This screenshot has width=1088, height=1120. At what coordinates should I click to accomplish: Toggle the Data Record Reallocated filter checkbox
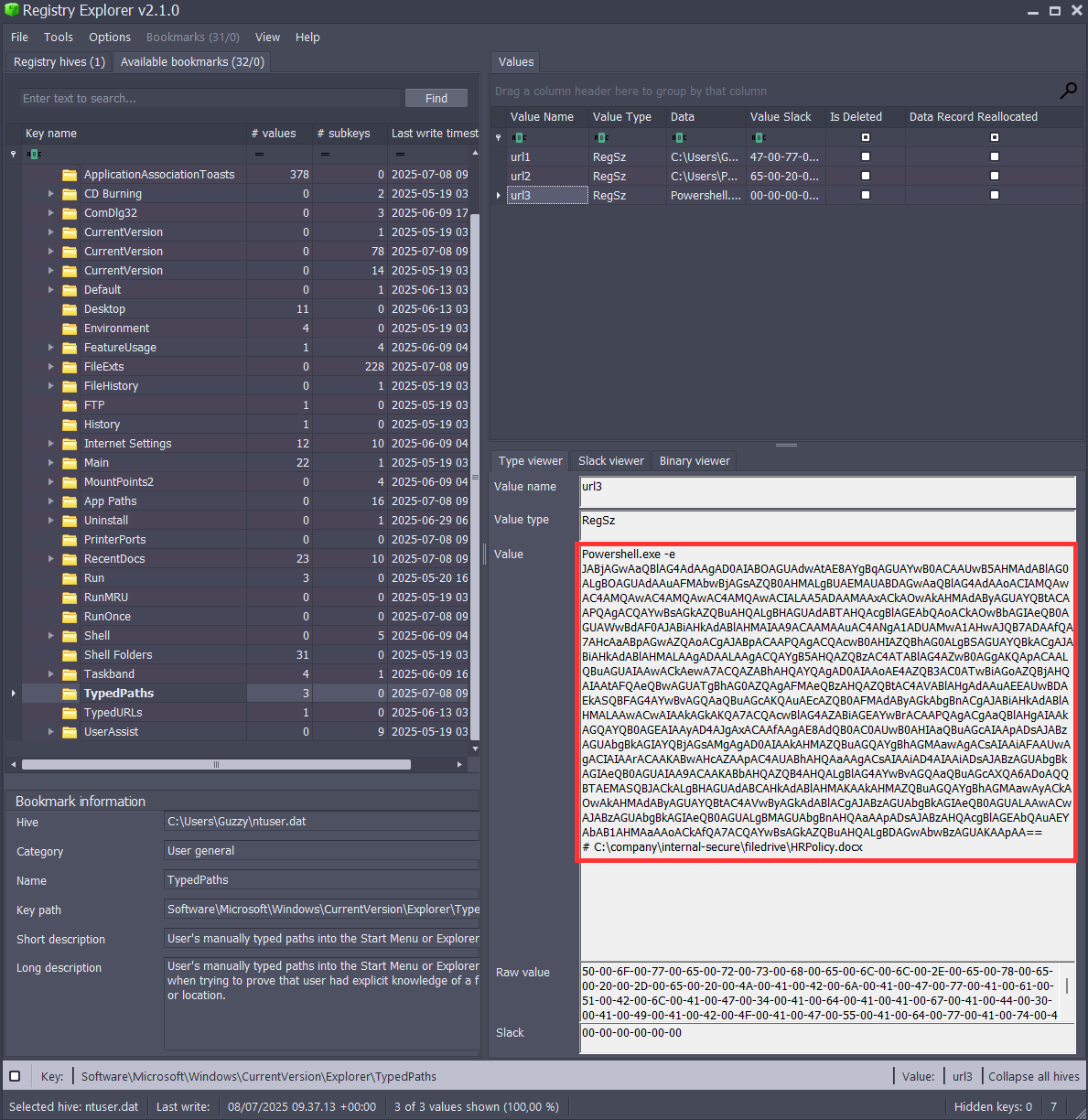point(993,136)
